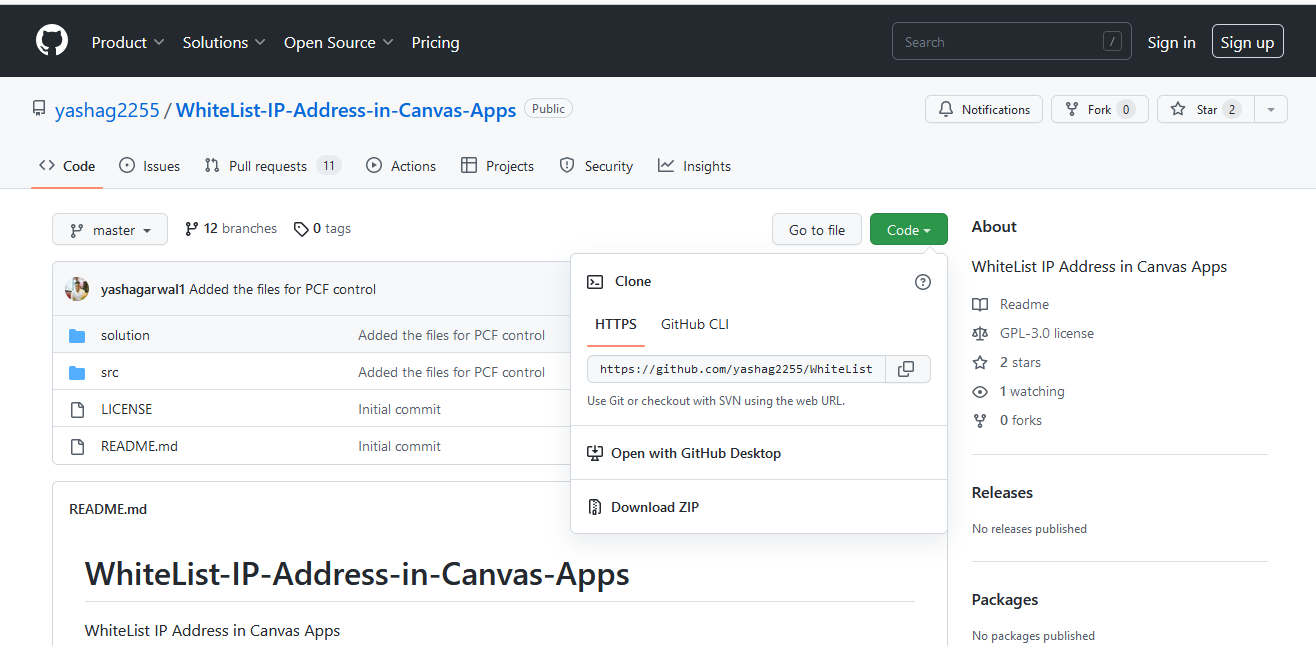Copy the clone URL with clipboard icon

point(906,369)
